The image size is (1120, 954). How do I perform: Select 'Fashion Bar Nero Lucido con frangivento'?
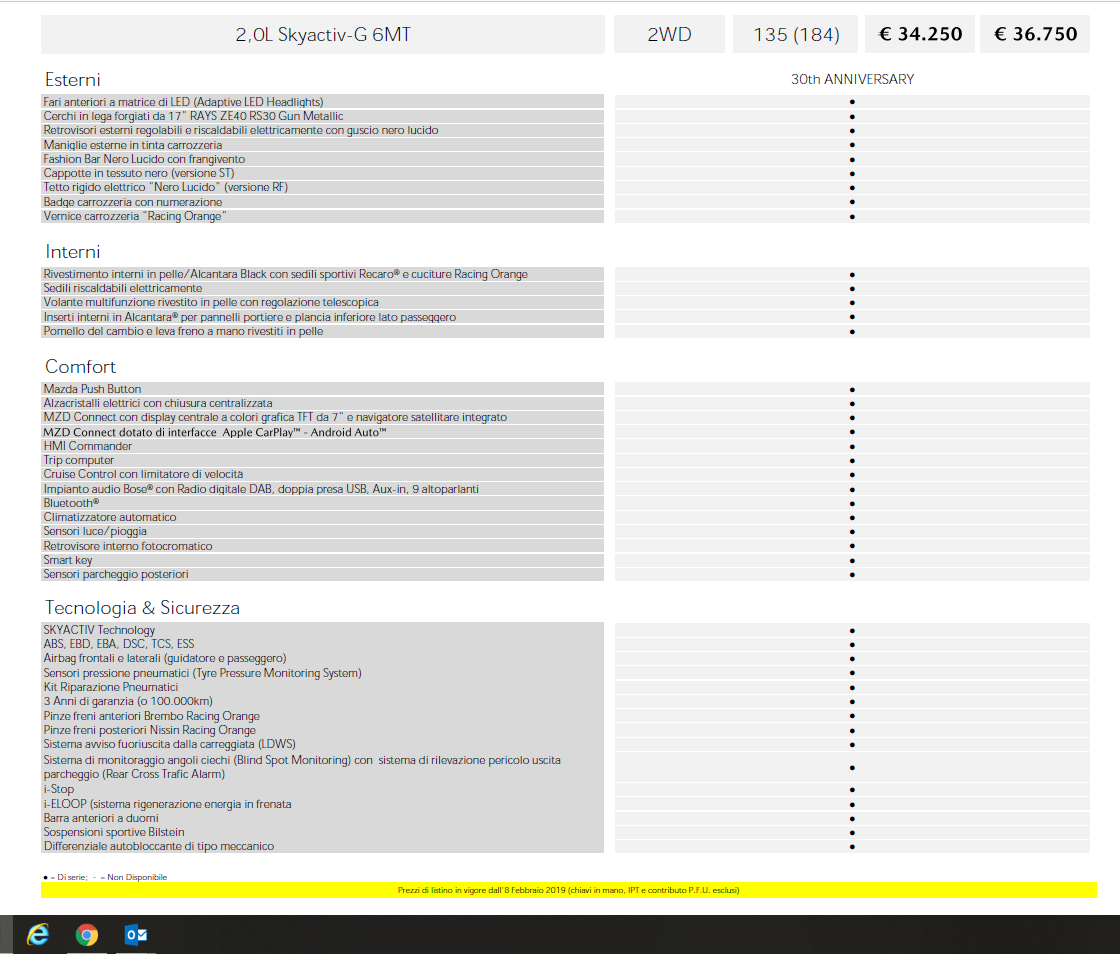tap(322, 159)
